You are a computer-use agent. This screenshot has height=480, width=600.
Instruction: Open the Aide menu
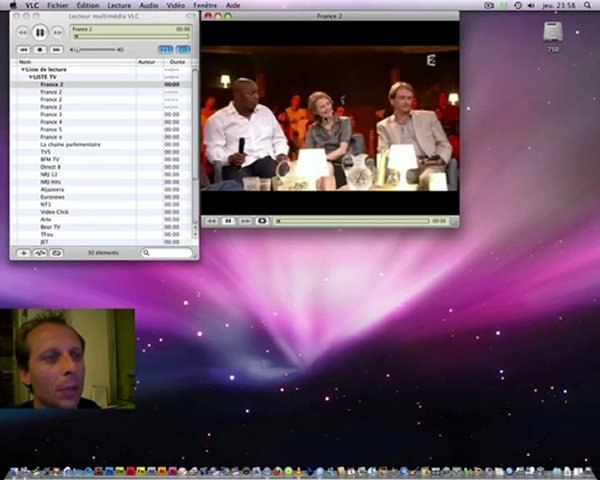click(233, 5)
